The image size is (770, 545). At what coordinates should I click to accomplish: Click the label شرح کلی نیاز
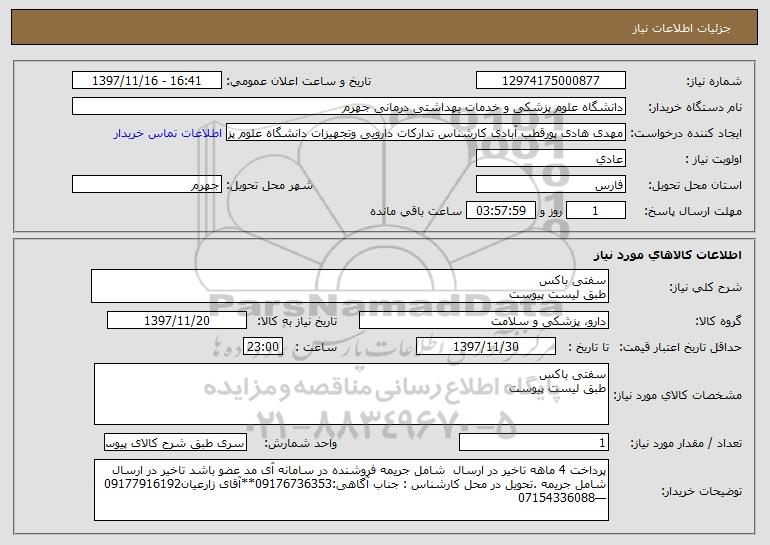pos(705,287)
